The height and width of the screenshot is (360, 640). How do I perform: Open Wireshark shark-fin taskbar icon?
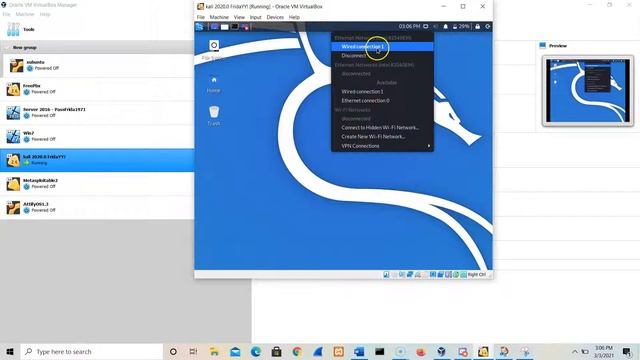pos(318,351)
